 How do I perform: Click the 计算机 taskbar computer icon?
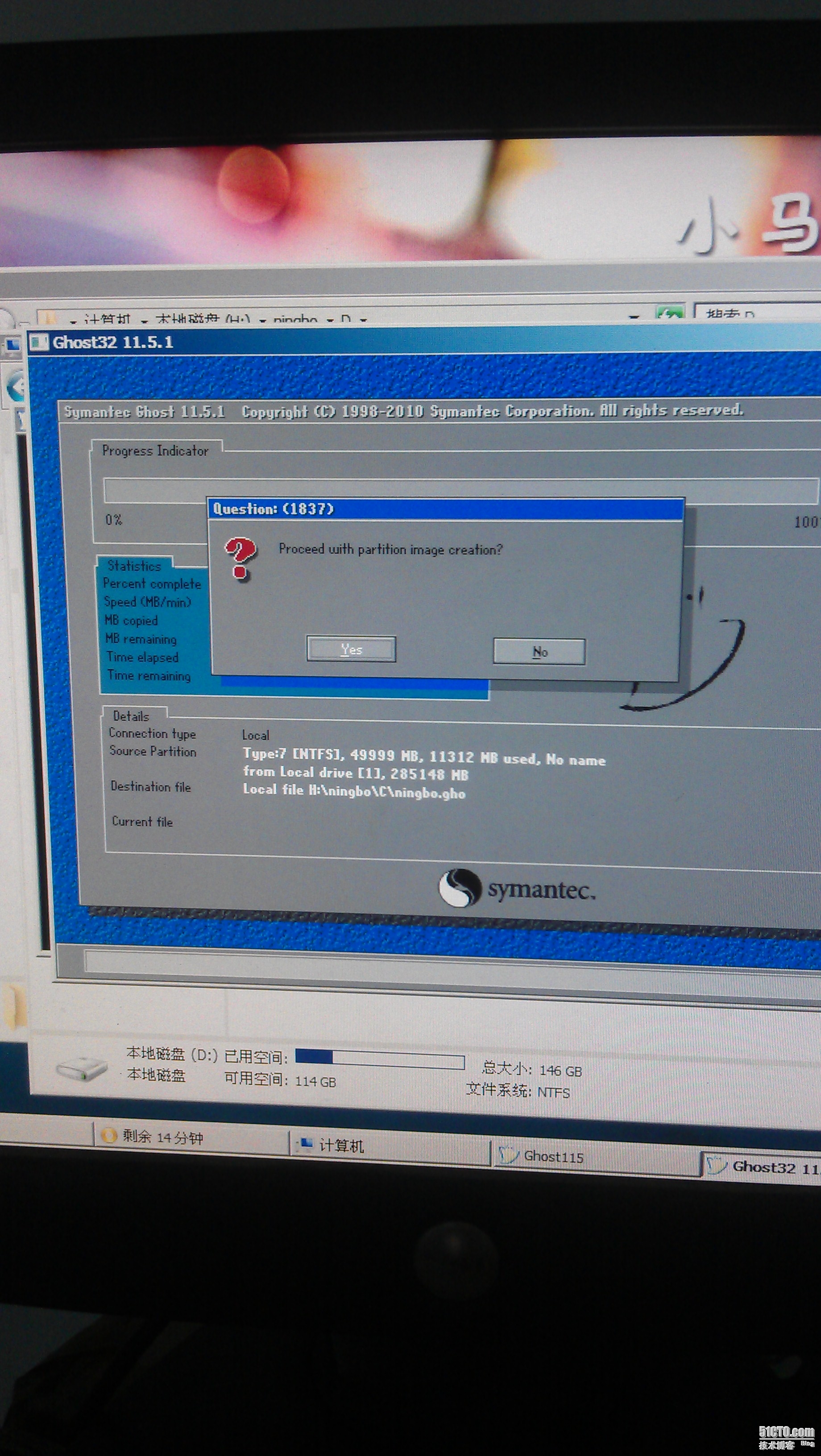[305, 1145]
